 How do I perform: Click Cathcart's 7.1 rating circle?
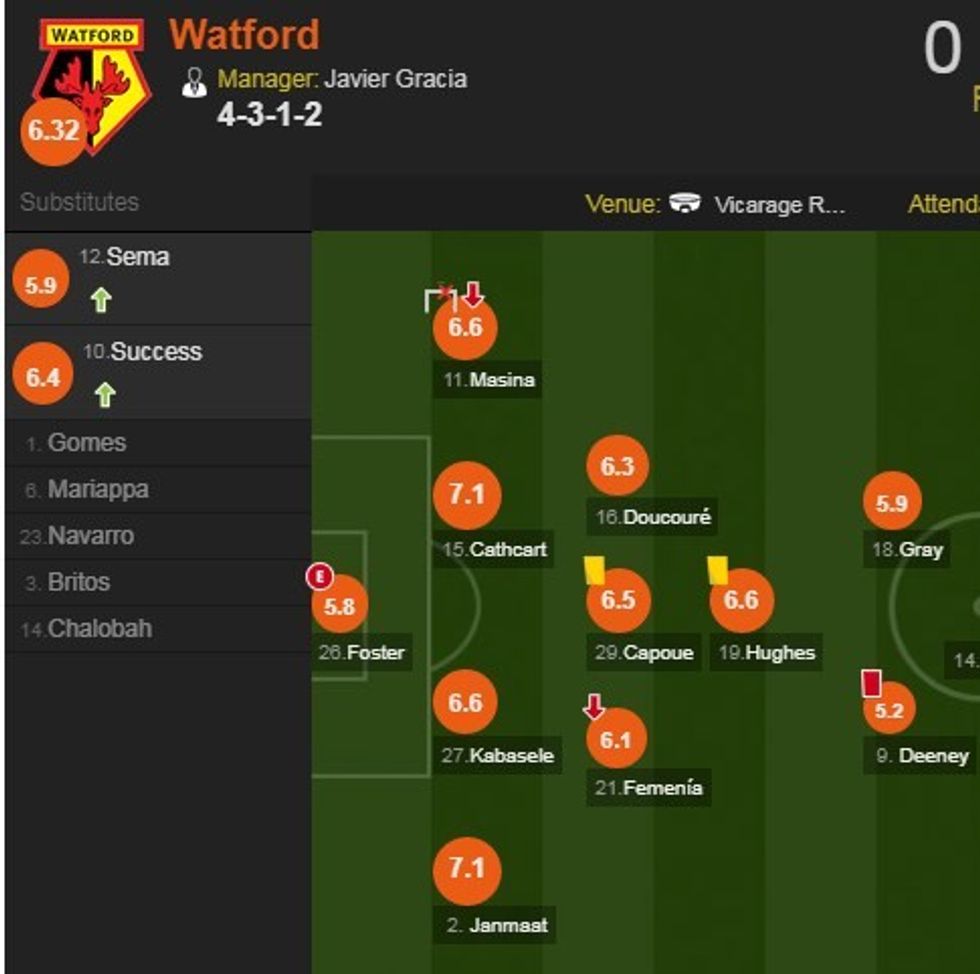point(466,496)
